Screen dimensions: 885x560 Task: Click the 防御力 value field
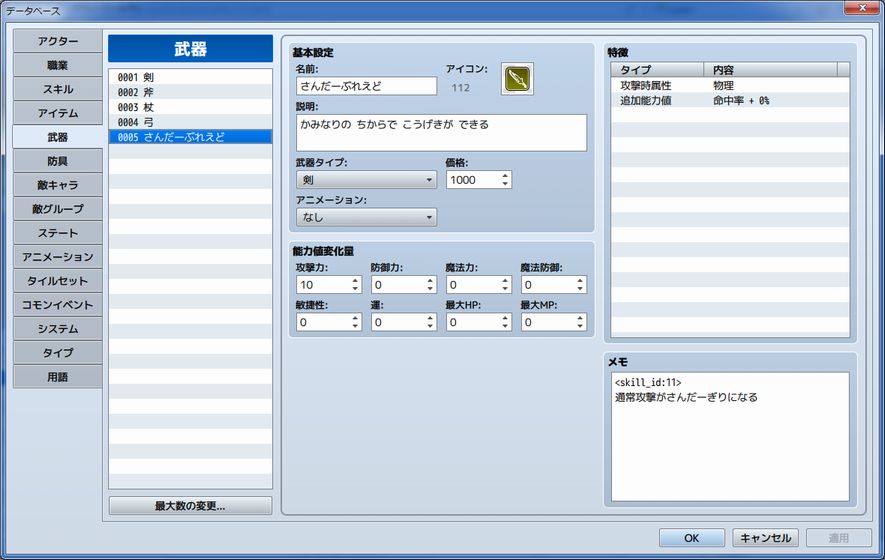pos(397,285)
